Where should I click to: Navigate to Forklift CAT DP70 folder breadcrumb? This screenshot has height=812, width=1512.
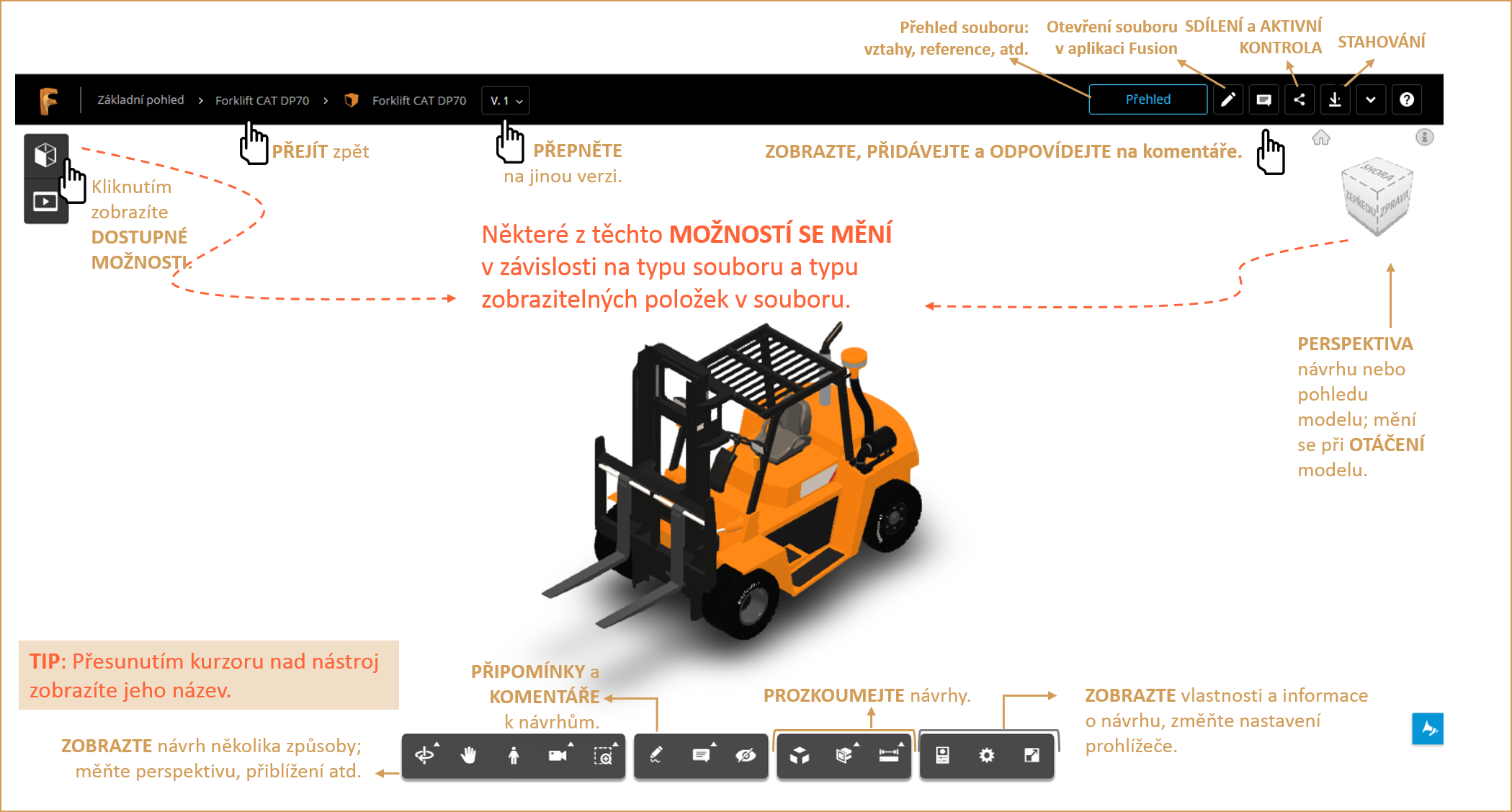pyautogui.click(x=262, y=101)
